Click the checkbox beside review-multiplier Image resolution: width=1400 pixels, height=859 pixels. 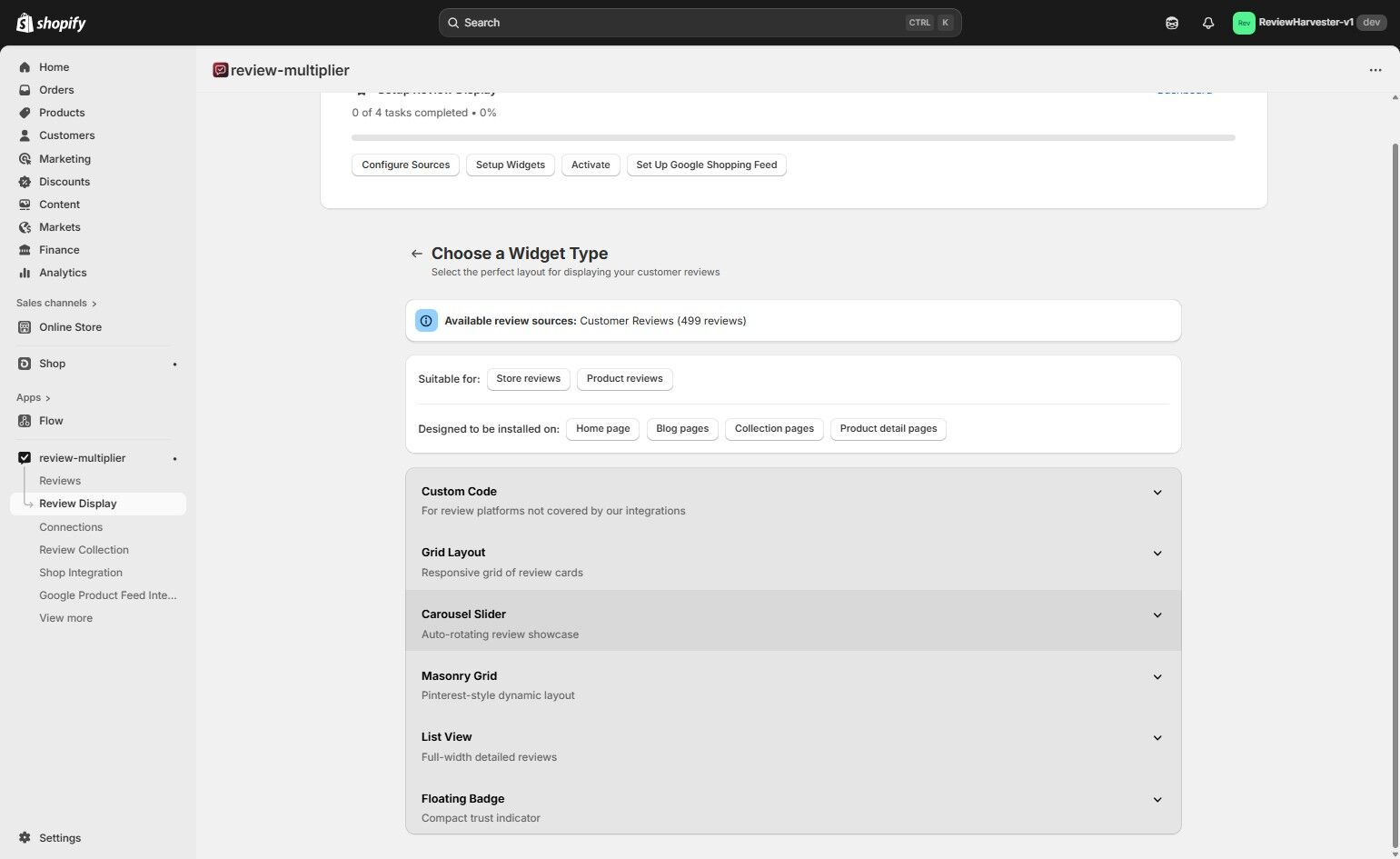coord(25,457)
